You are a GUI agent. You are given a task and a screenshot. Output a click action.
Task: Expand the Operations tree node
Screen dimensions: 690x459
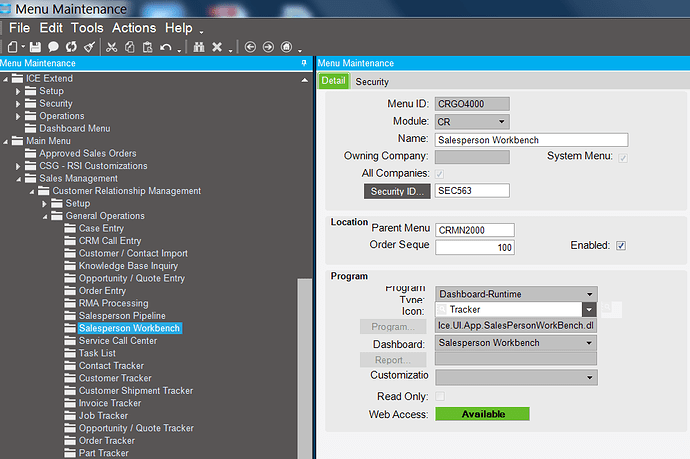coord(18,117)
